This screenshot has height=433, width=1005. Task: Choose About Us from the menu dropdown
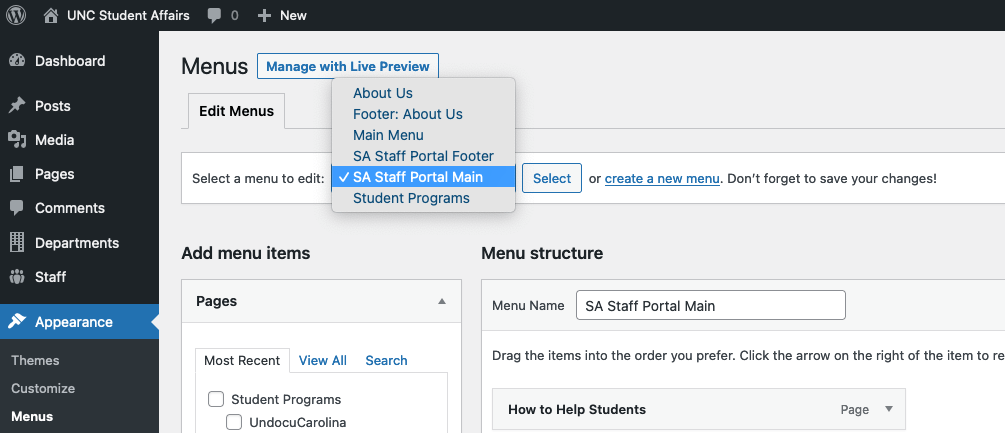coord(423,93)
